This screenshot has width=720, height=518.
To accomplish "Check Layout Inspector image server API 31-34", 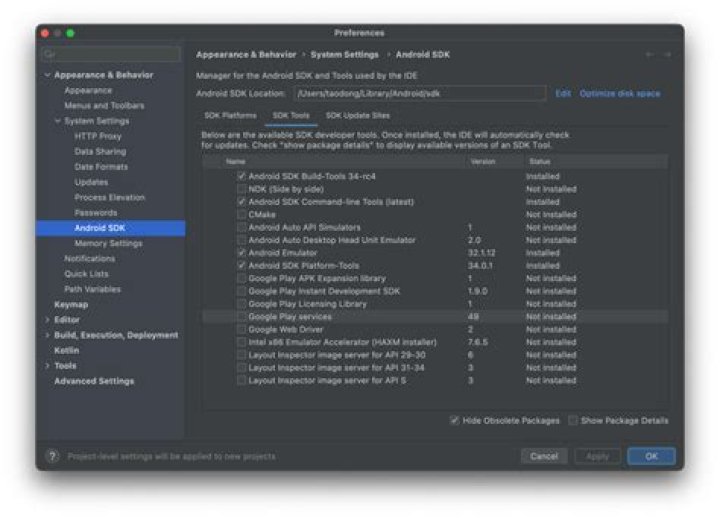I will pyautogui.click(x=242, y=368).
